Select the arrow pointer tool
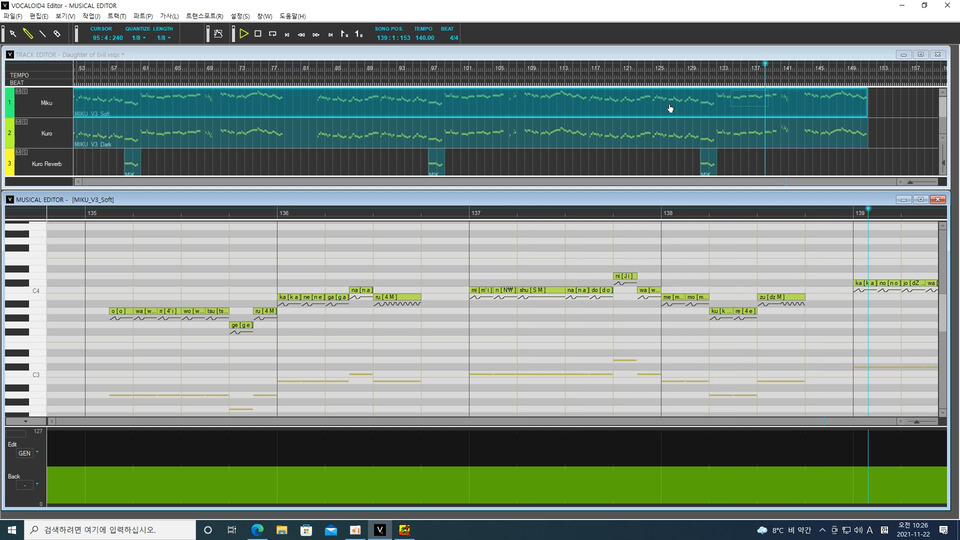The image size is (960, 540). (13, 34)
